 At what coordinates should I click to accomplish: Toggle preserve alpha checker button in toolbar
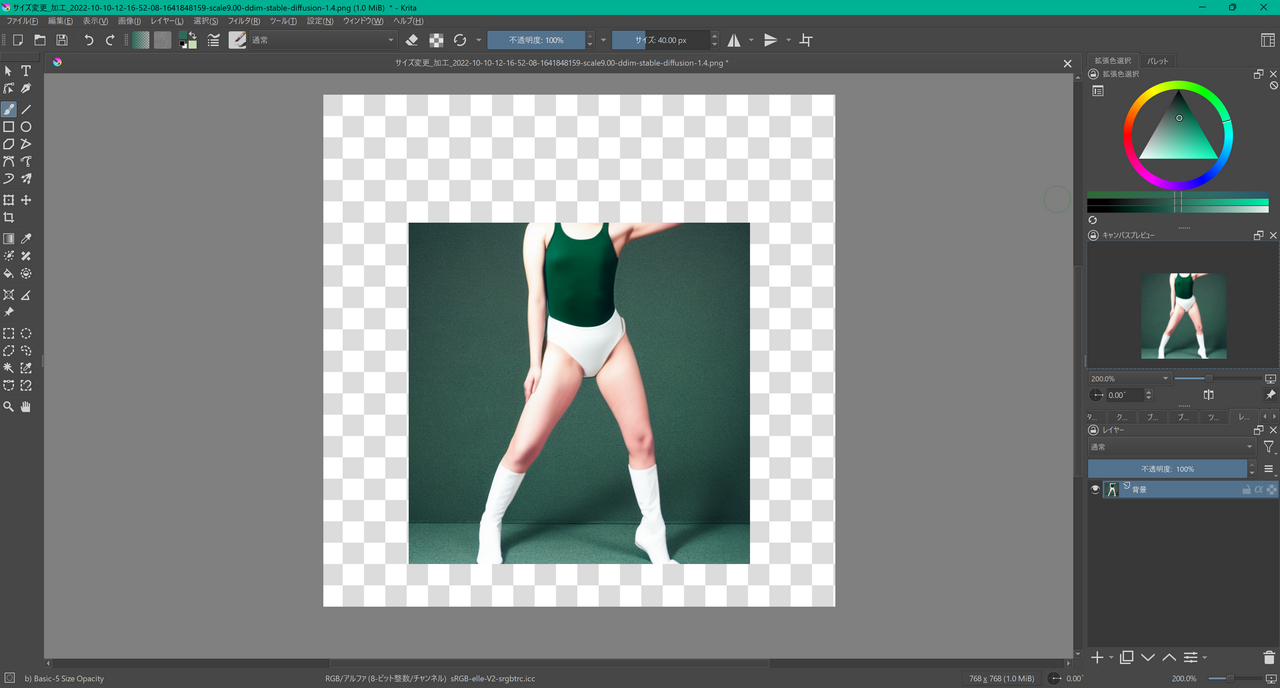(x=436, y=40)
